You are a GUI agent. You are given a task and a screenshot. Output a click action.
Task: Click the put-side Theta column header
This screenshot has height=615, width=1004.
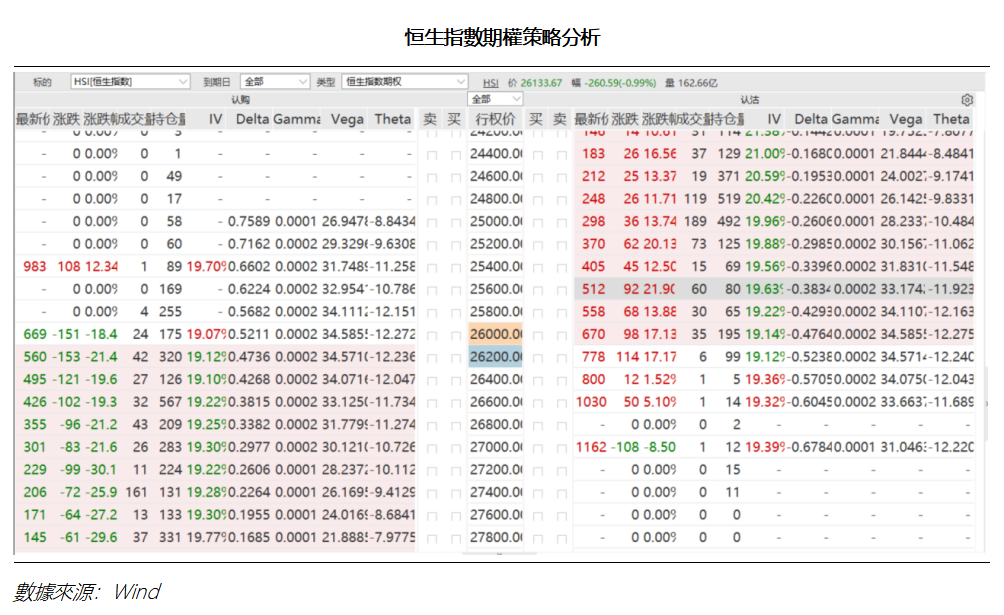coord(951,119)
